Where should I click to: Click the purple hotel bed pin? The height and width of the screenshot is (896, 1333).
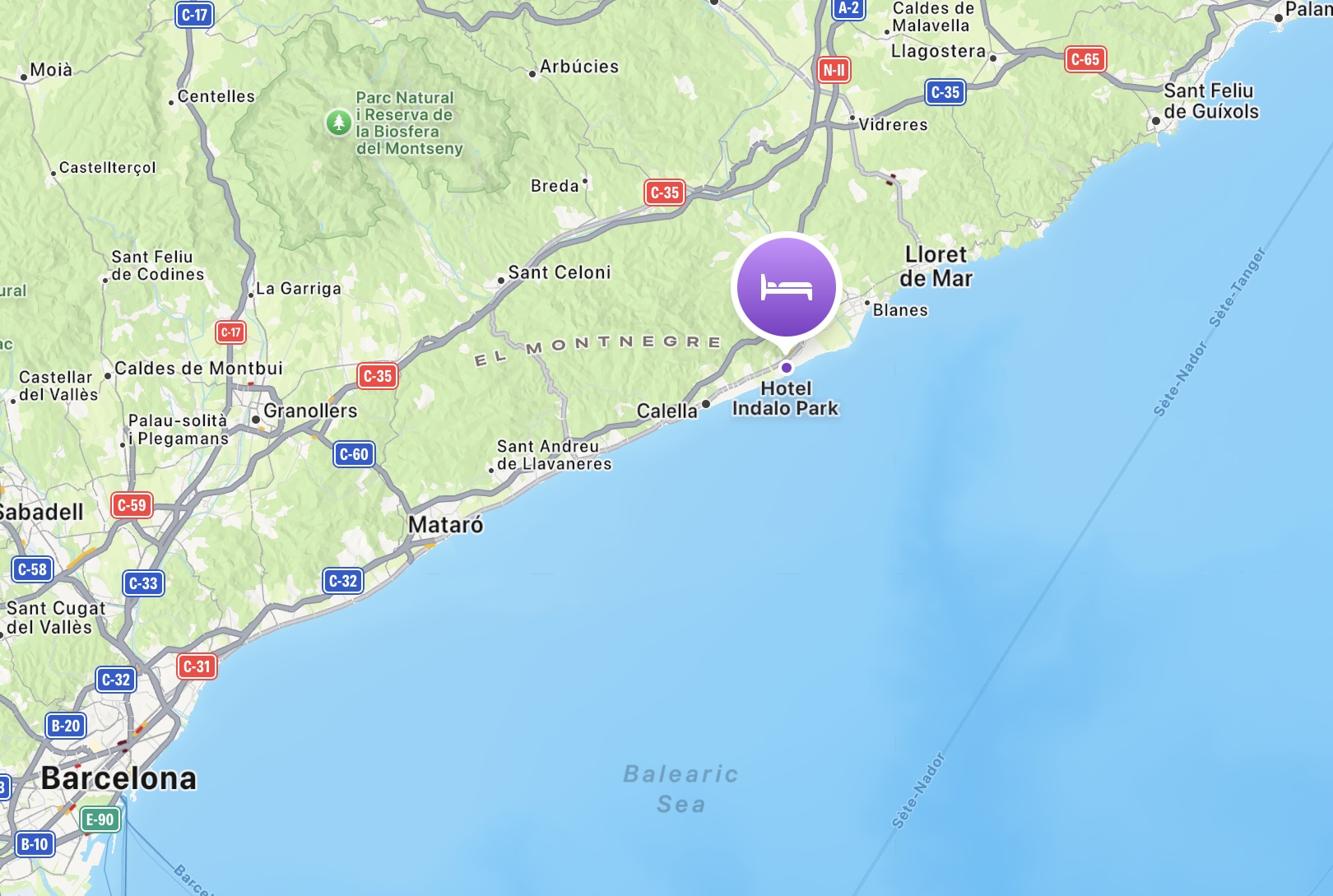pyautogui.click(x=786, y=287)
